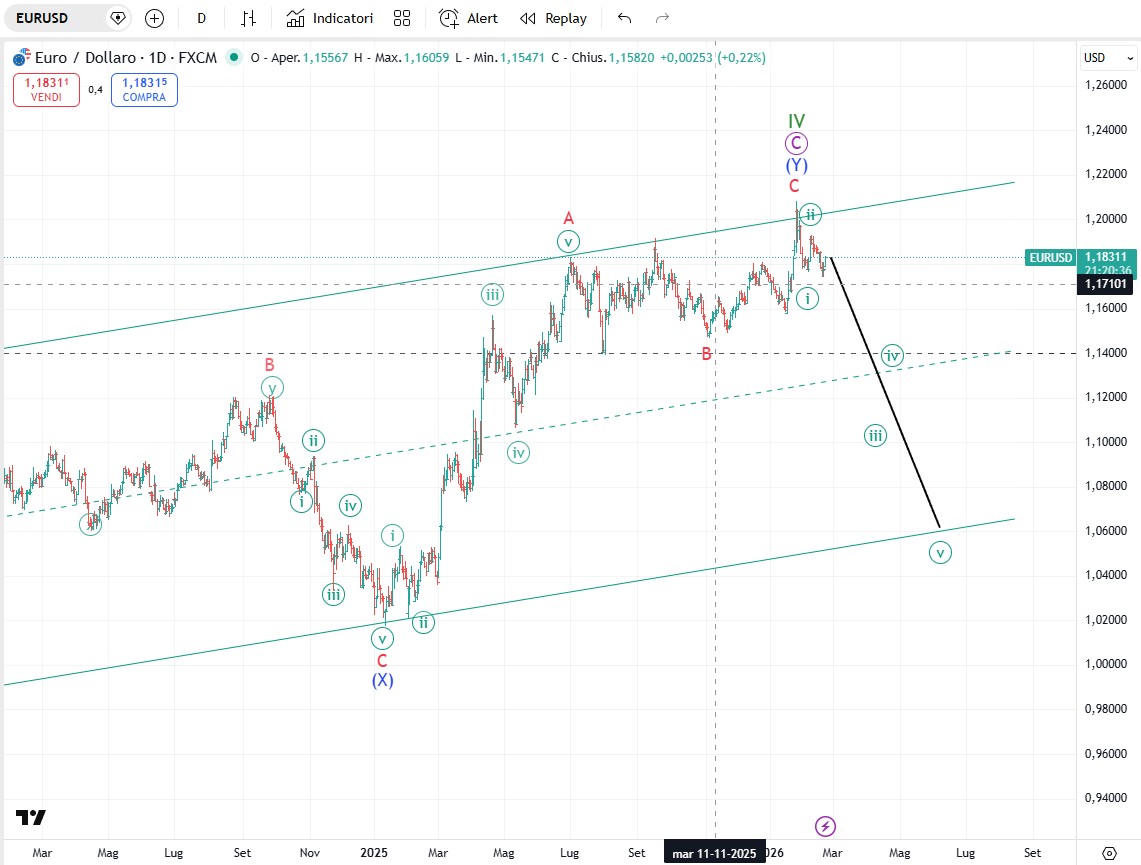Start Replay mode

click(553, 18)
